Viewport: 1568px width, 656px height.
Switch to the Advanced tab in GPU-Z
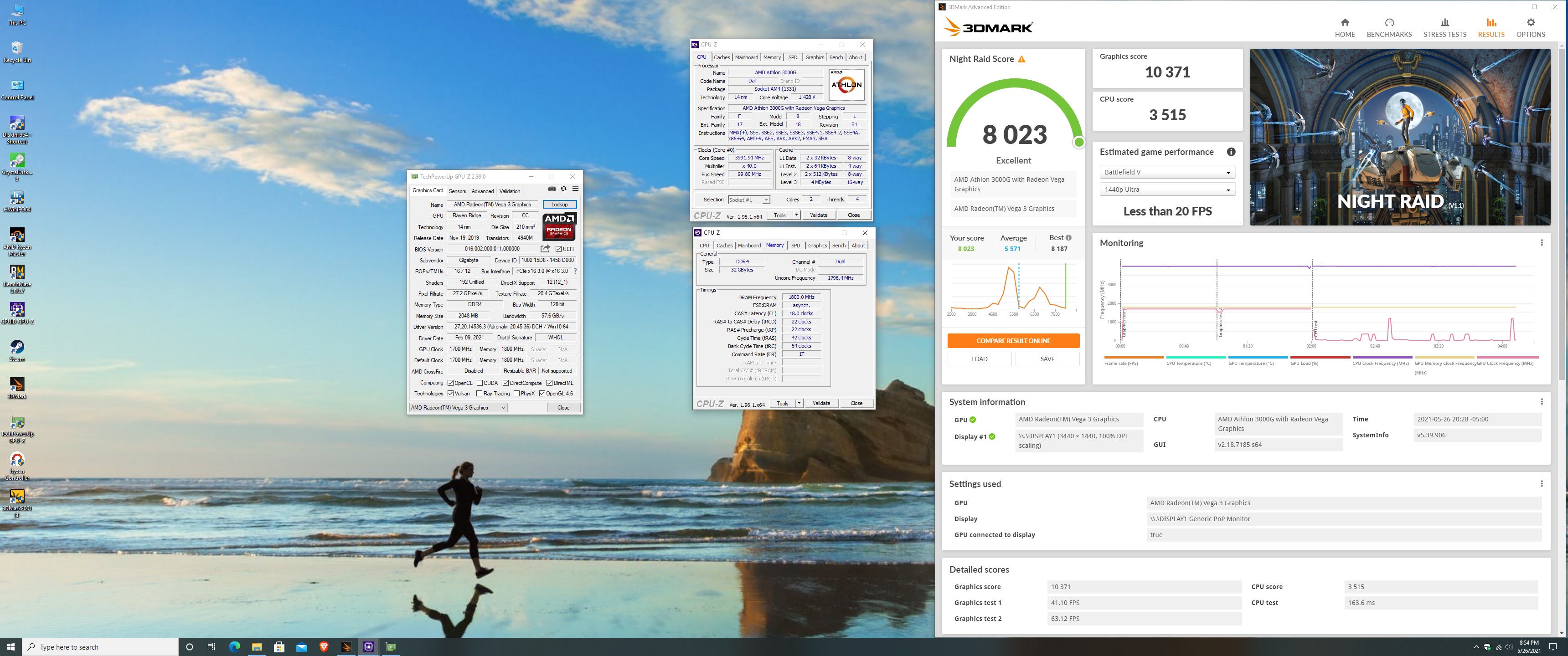click(483, 191)
